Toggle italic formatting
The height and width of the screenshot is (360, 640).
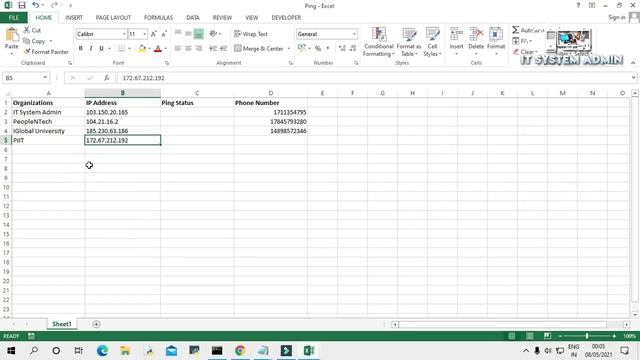click(91, 48)
